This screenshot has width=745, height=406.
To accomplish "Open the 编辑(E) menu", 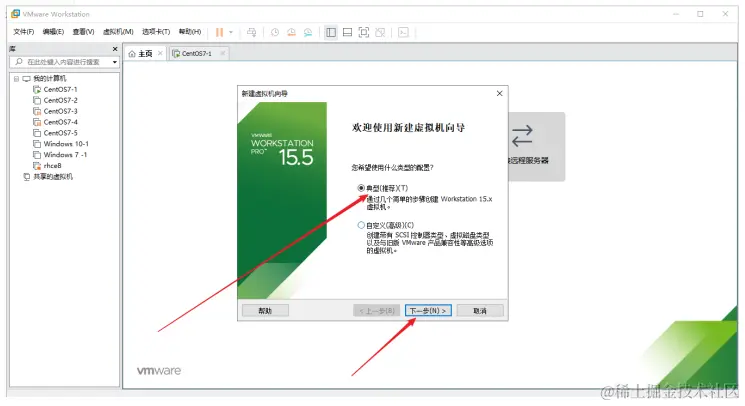I will tap(53, 32).
